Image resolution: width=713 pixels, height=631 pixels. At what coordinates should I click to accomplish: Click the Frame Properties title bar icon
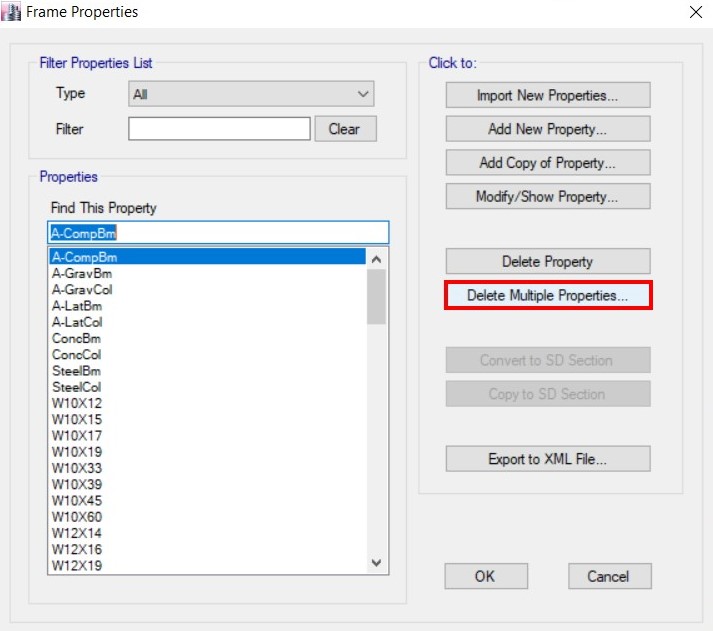[x=10, y=12]
